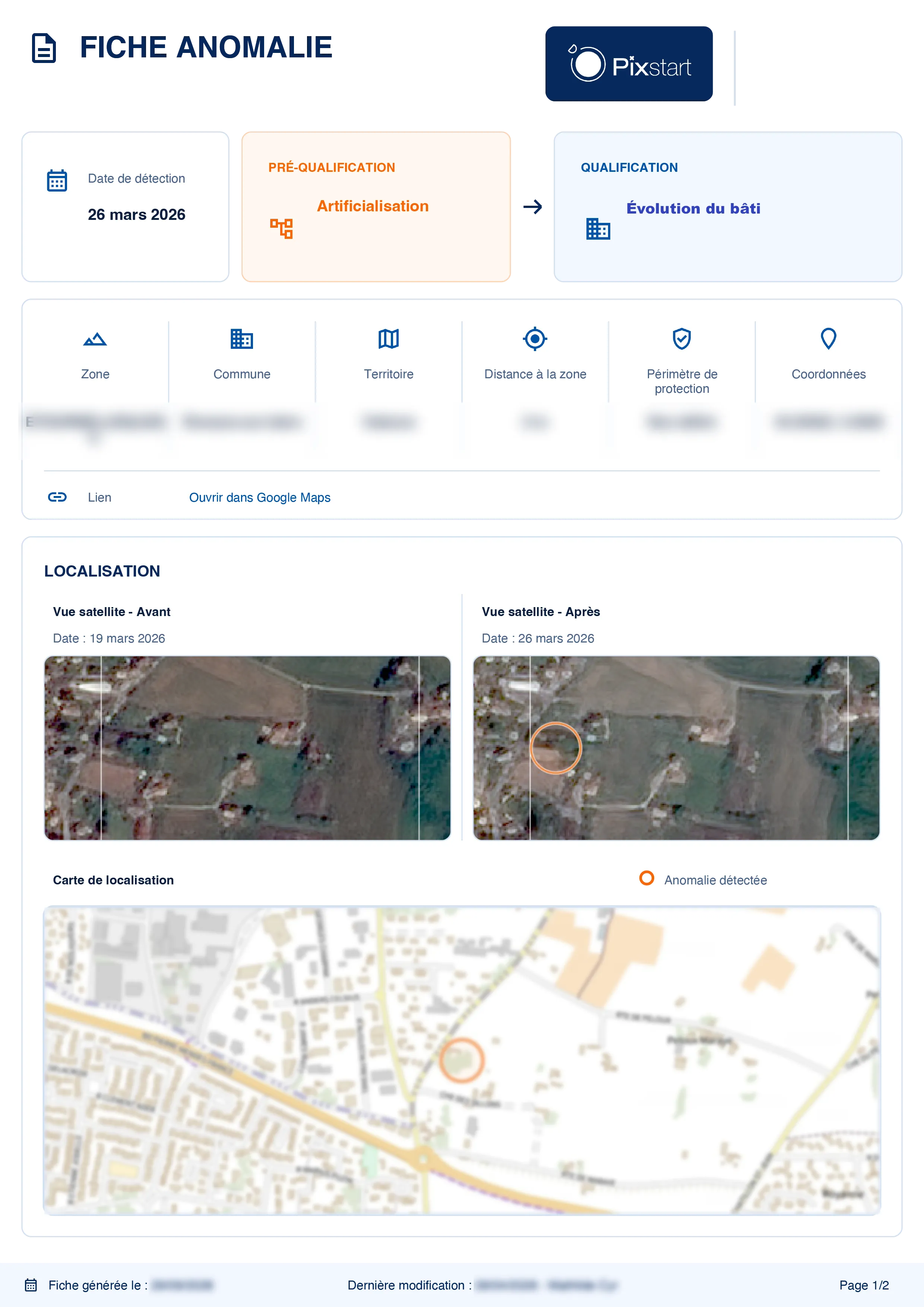Click the PRÉ-QUALIFICATION heading
The width and height of the screenshot is (924, 1307).
click(332, 167)
